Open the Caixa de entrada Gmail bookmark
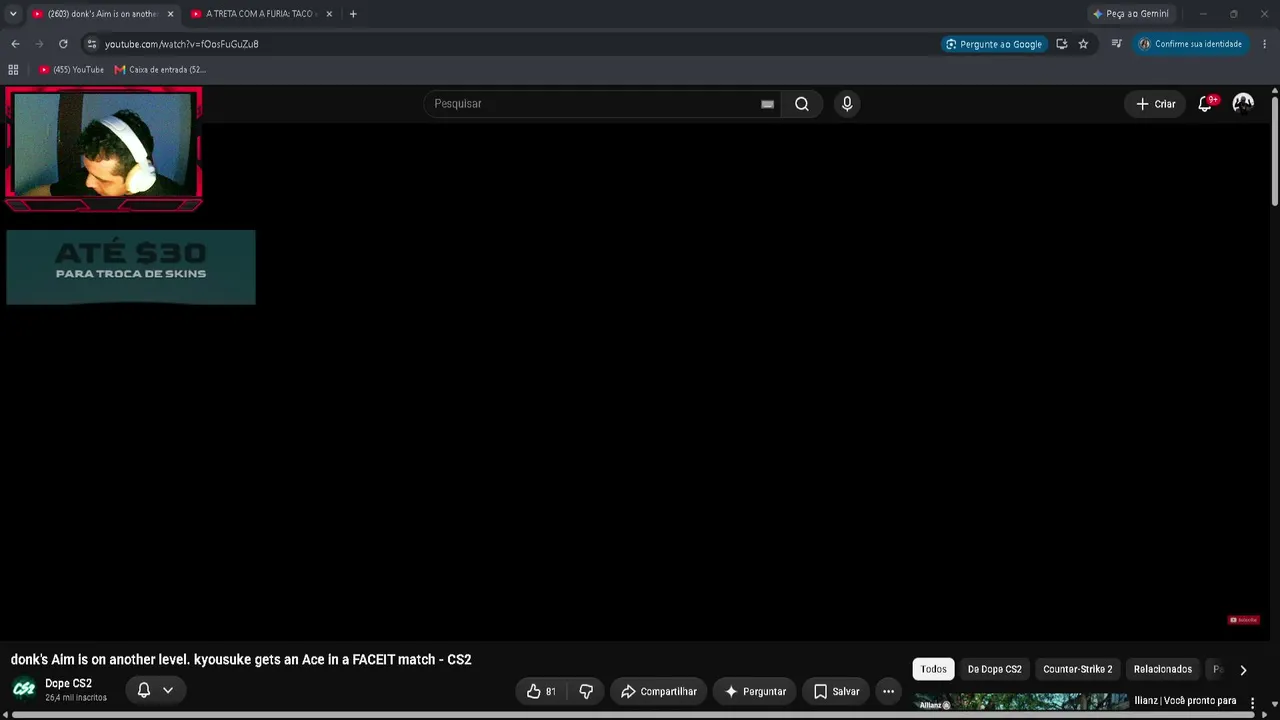This screenshot has width=1280, height=720. point(160,70)
